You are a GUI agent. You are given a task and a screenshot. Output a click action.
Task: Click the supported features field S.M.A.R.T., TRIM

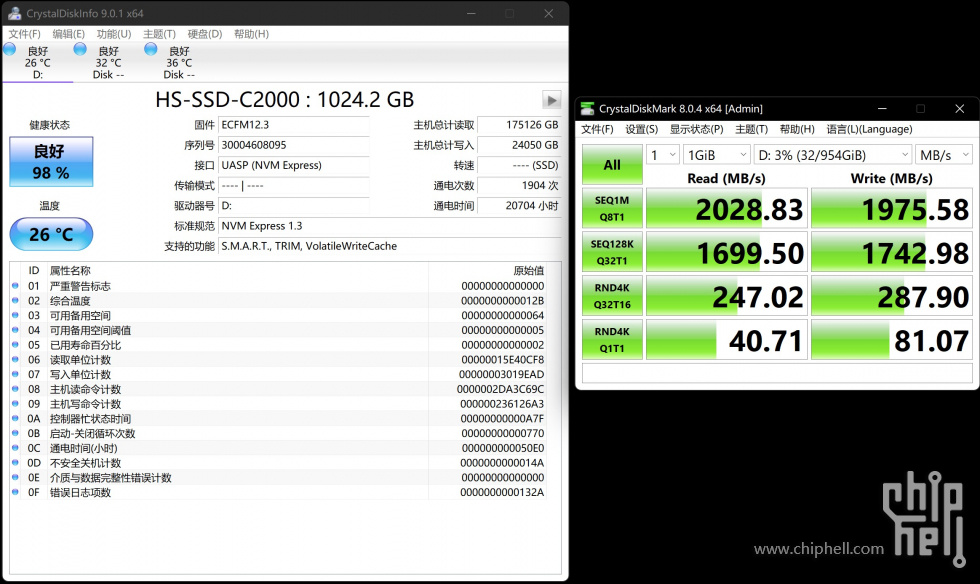[390, 246]
